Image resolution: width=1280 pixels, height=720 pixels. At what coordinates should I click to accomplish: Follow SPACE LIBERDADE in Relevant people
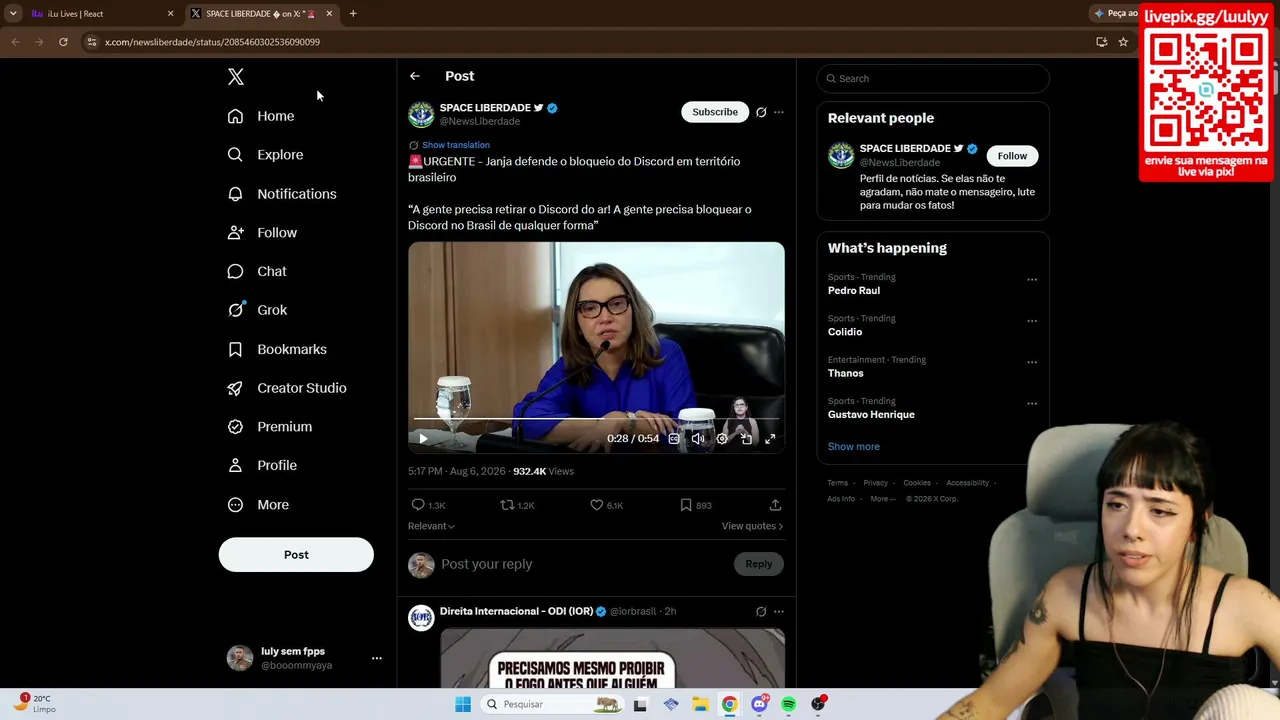coord(1012,156)
